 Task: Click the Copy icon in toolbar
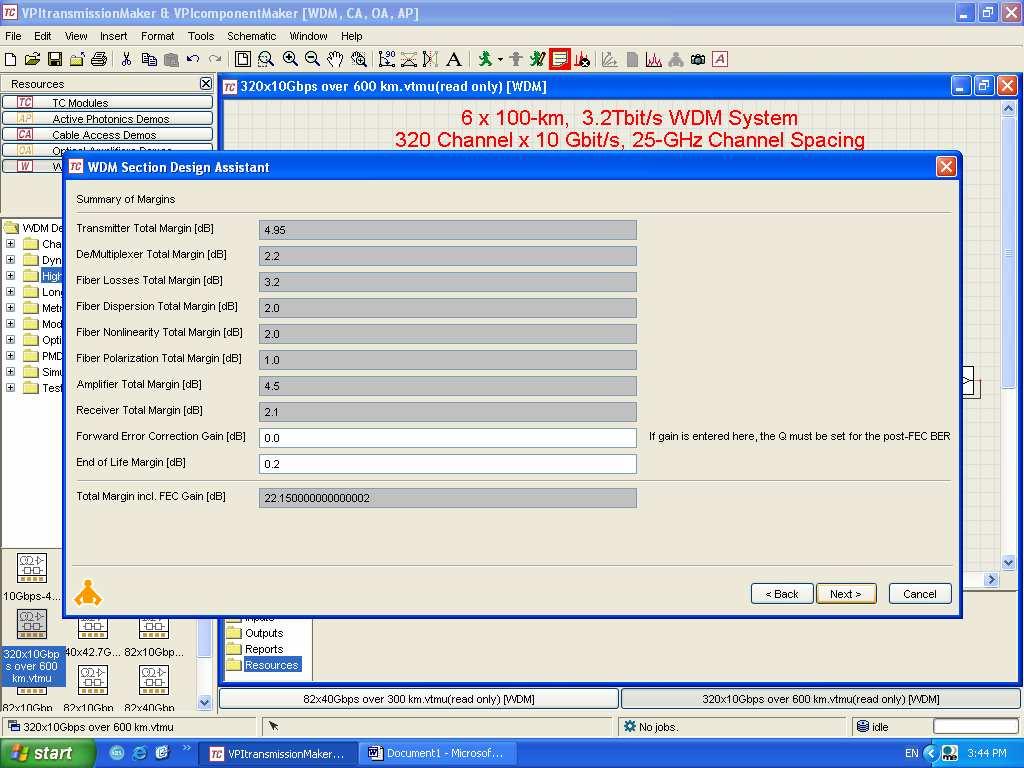[x=149, y=59]
